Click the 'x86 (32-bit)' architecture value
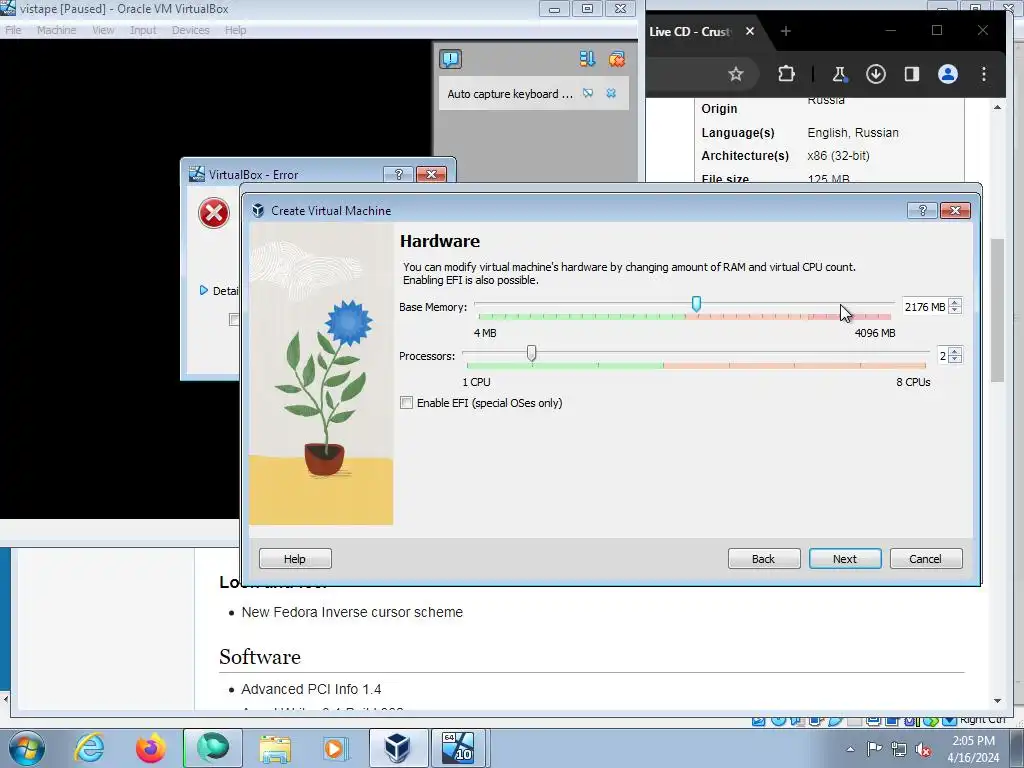1024x768 pixels. coord(839,155)
